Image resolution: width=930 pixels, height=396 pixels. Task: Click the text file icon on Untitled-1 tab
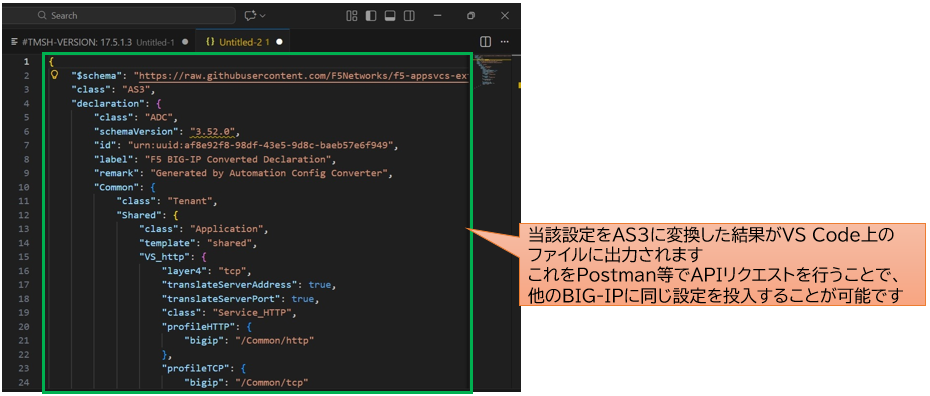tap(14, 42)
